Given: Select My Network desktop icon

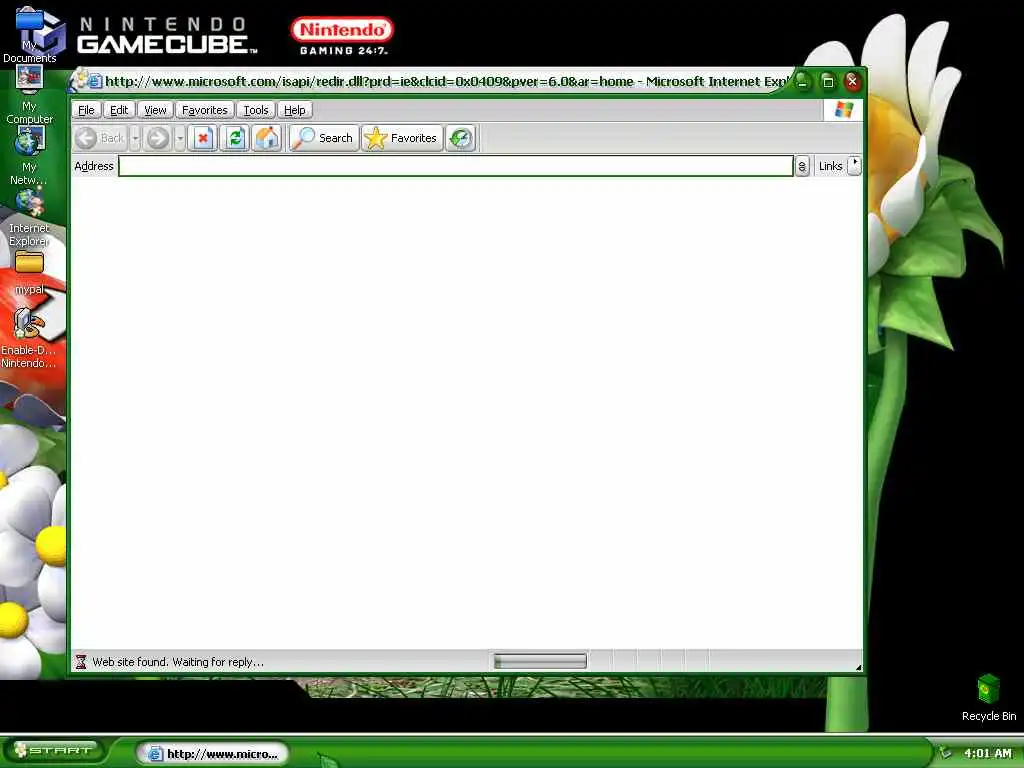Looking at the screenshot, I should (x=29, y=157).
